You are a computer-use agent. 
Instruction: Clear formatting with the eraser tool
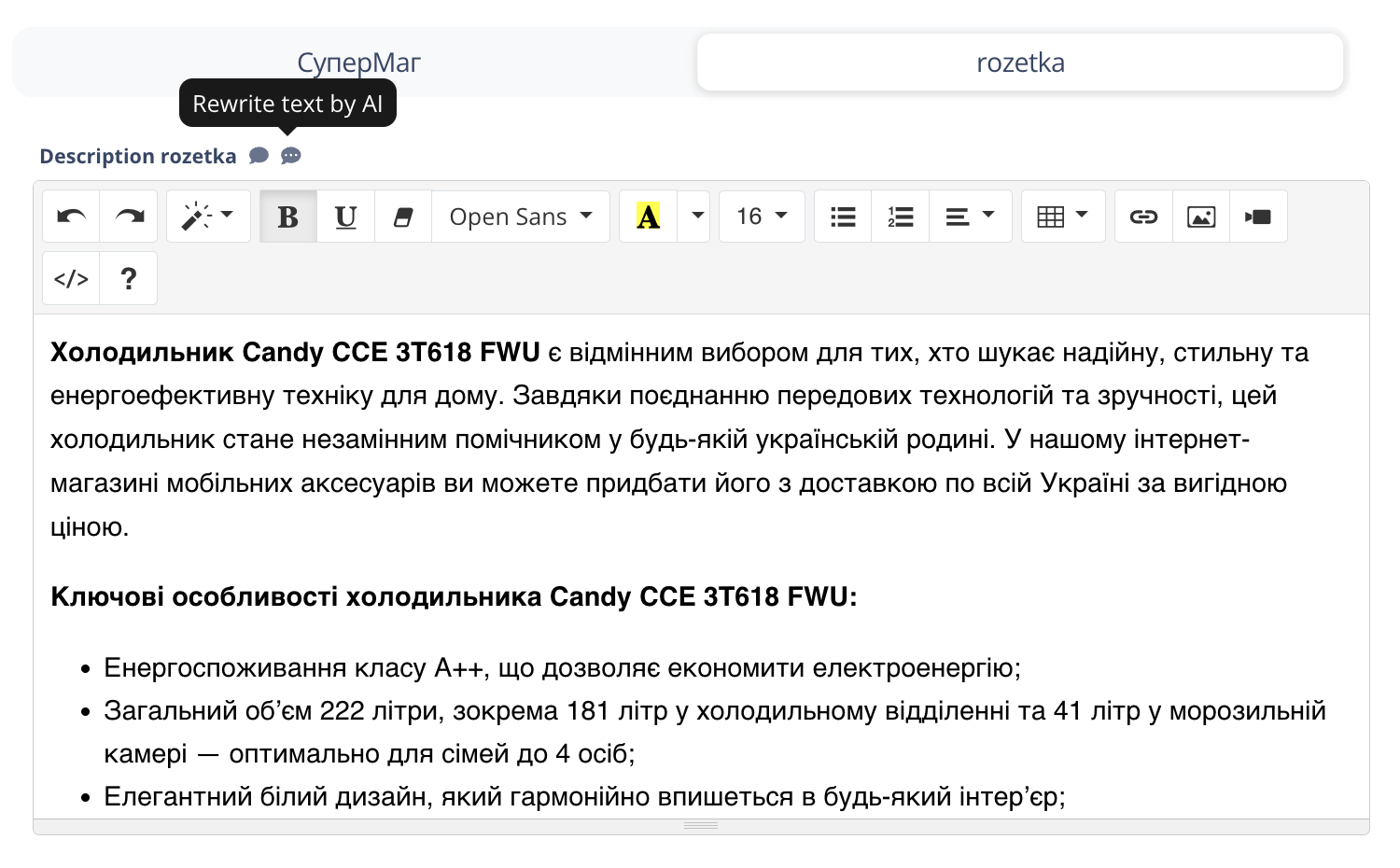coord(402,216)
